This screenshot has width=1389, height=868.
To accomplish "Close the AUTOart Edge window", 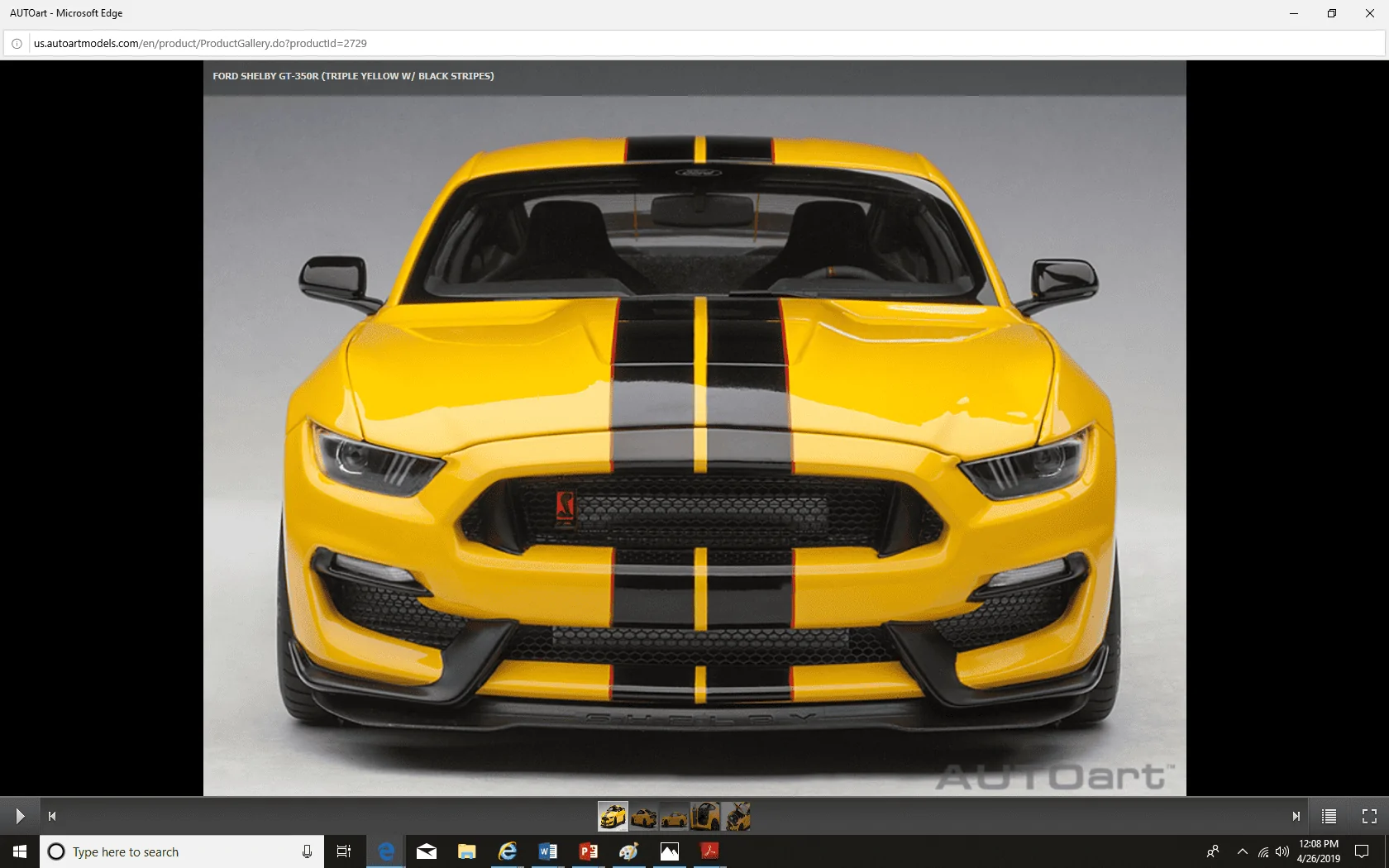I will (1370, 13).
